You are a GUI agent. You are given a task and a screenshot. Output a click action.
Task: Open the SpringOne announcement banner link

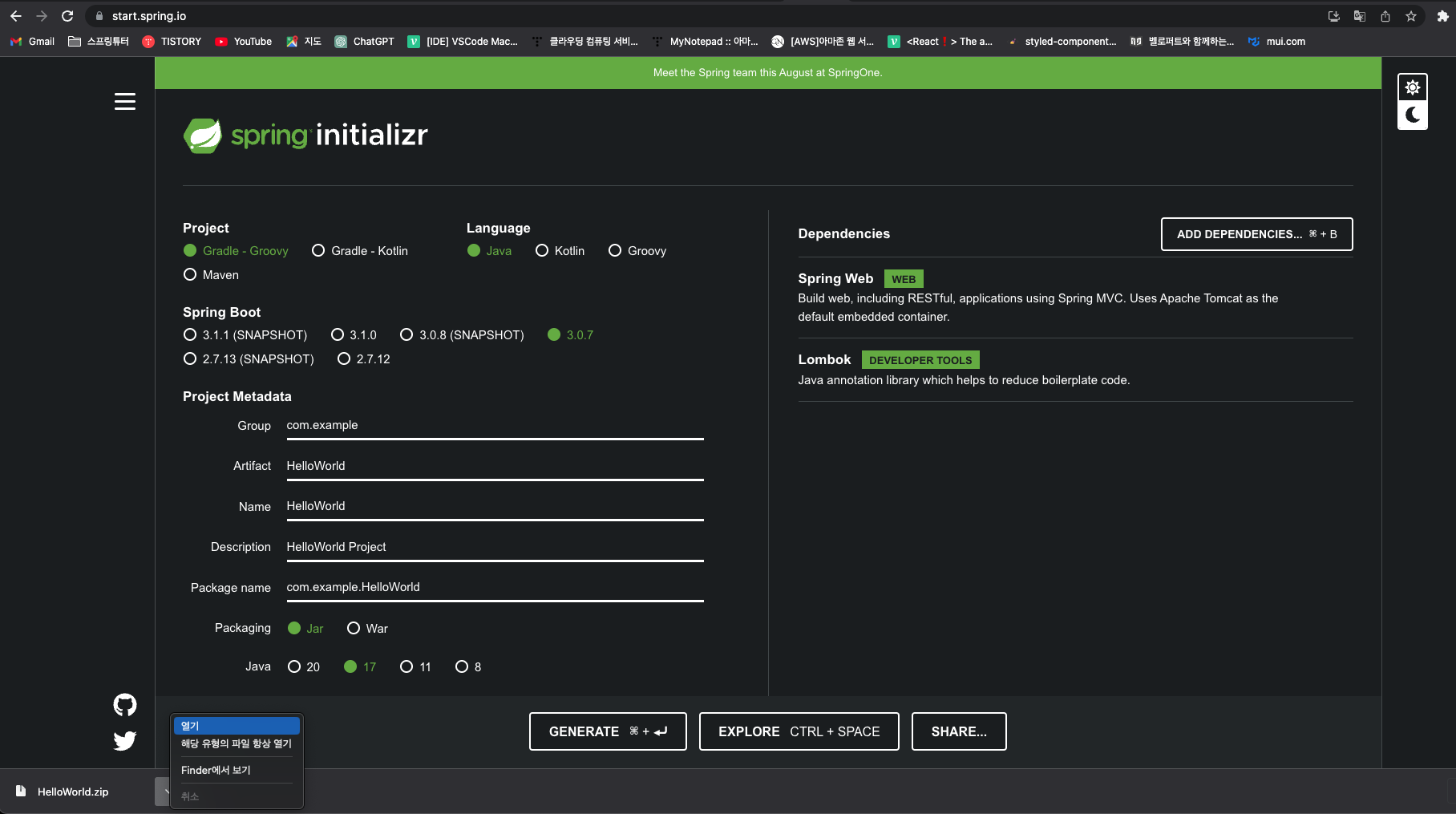point(767,73)
